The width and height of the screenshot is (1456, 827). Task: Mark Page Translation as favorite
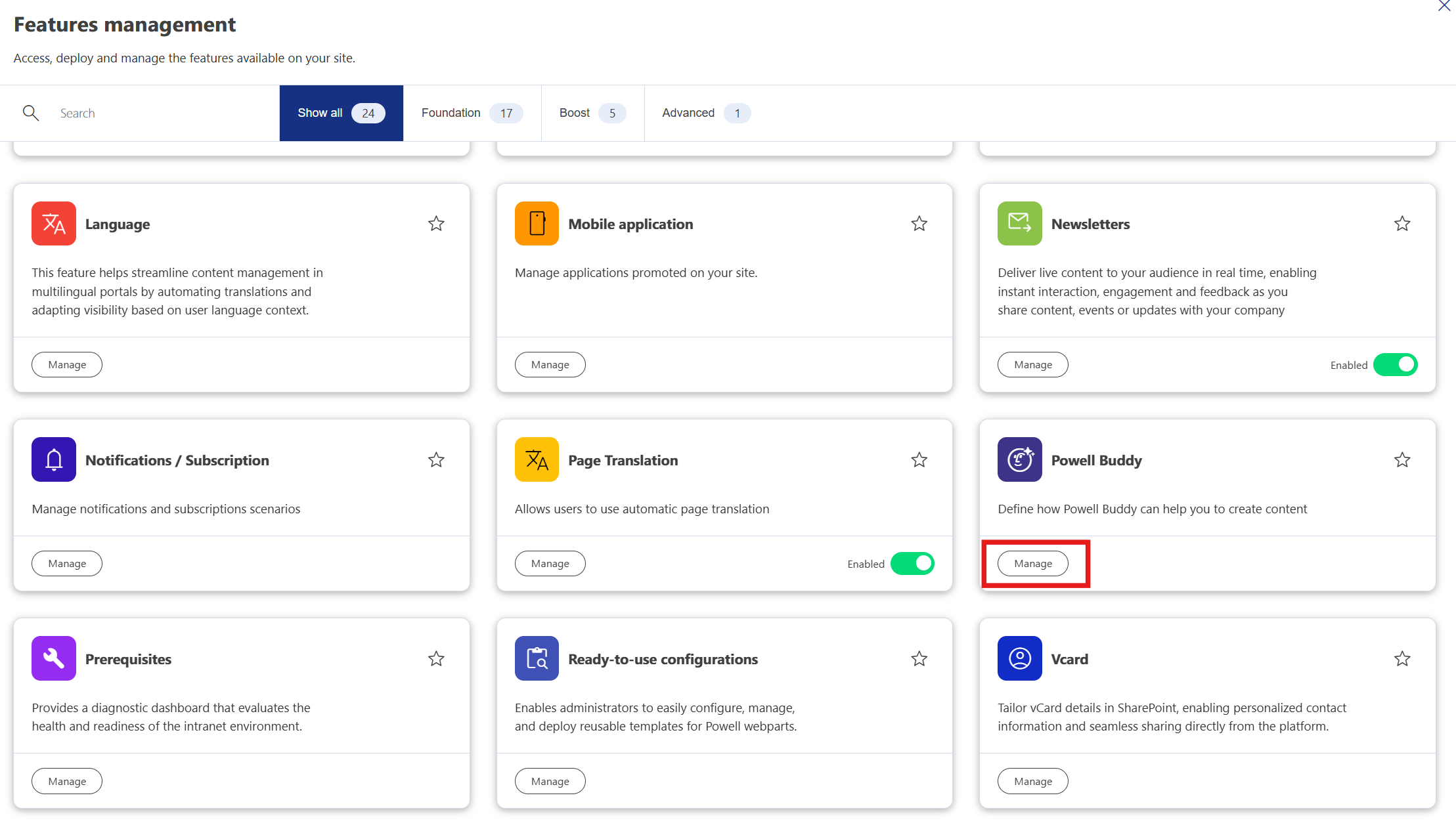(x=919, y=460)
